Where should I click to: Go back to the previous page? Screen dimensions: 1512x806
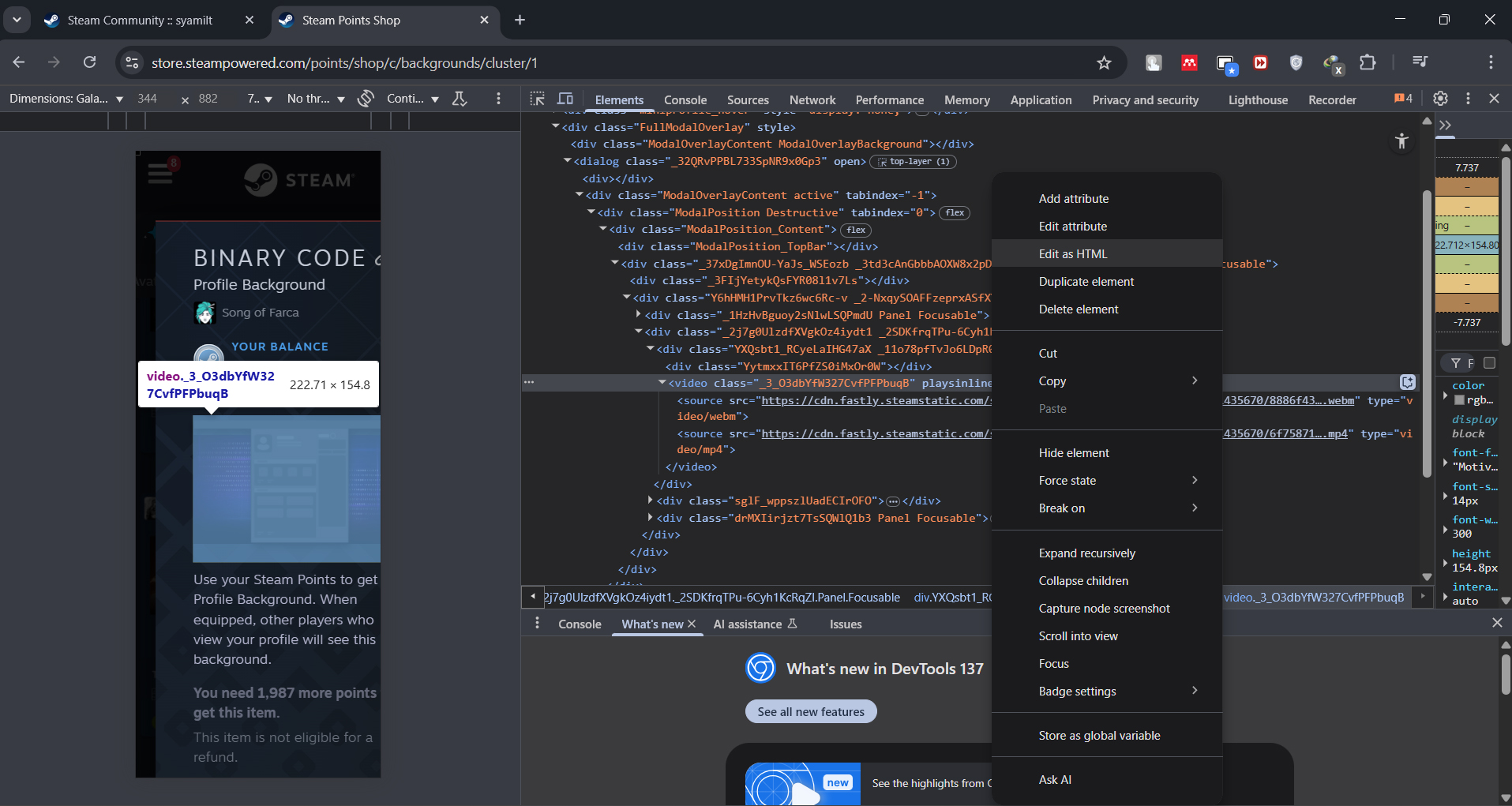click(x=20, y=62)
